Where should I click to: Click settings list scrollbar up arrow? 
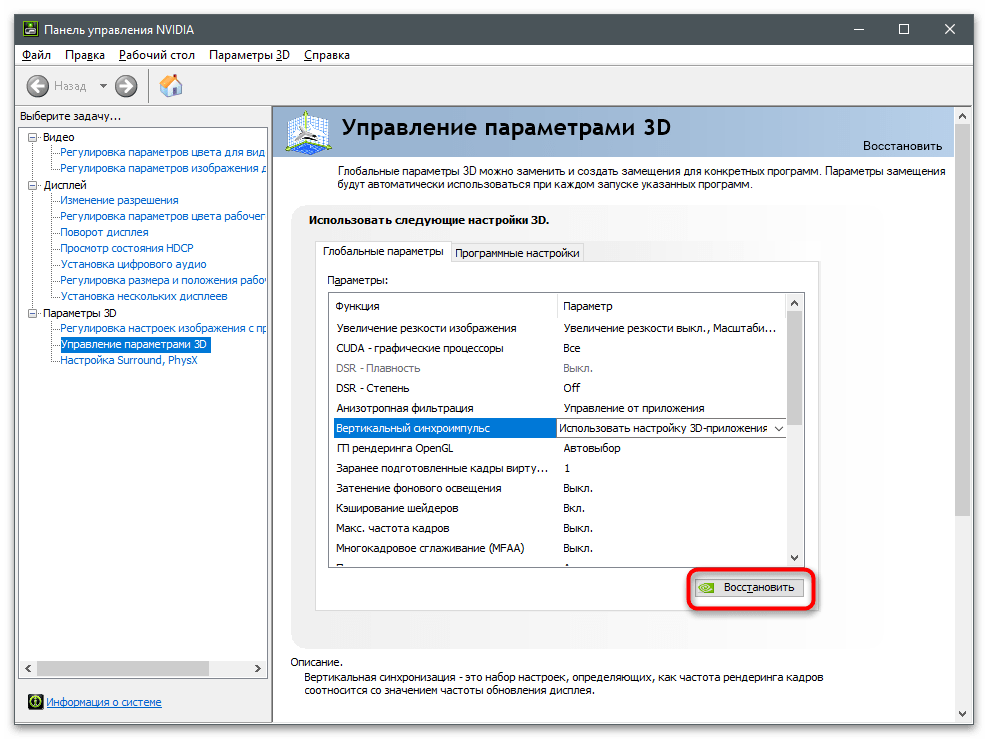(x=795, y=304)
